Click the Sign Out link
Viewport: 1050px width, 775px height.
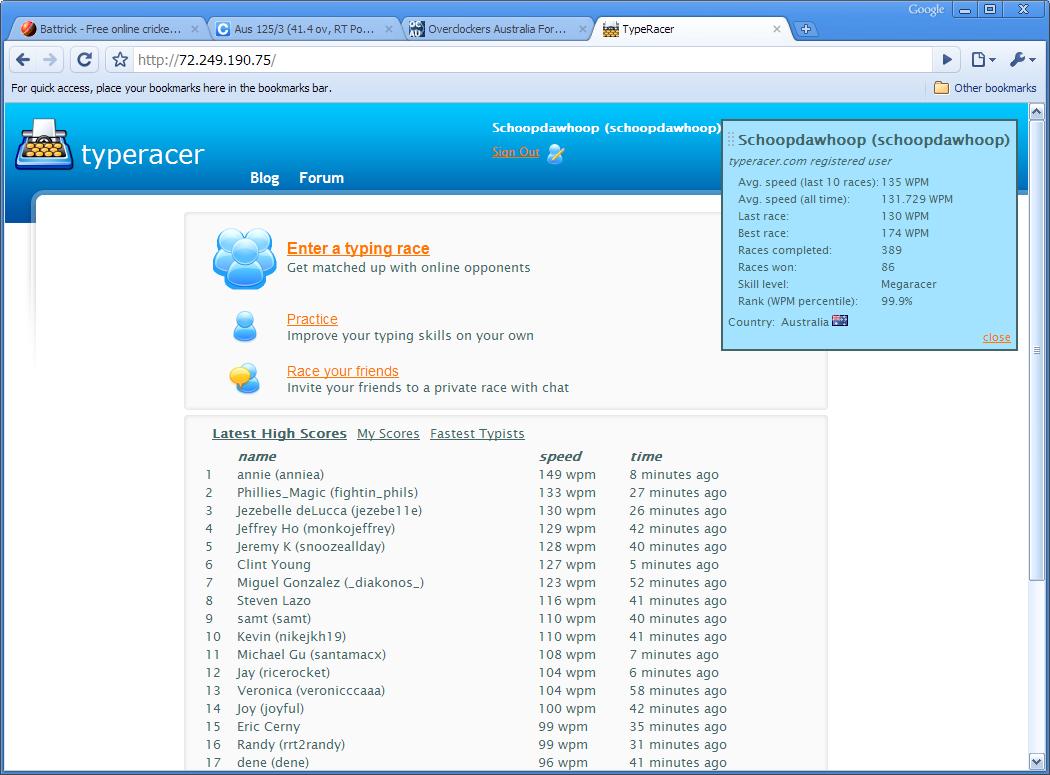516,152
